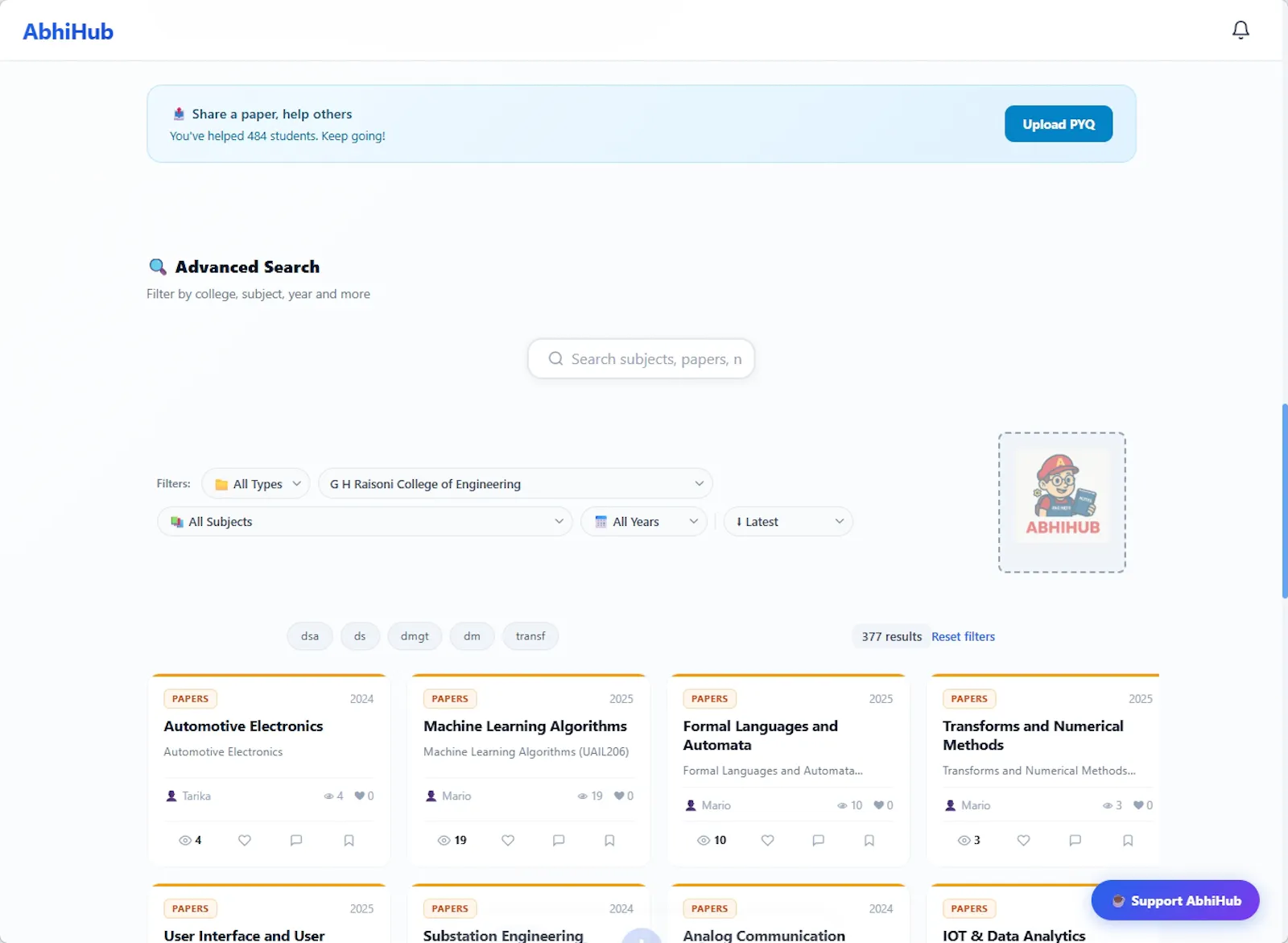Open the Analog Communication paper
The width and height of the screenshot is (1288, 943).
coord(764,935)
